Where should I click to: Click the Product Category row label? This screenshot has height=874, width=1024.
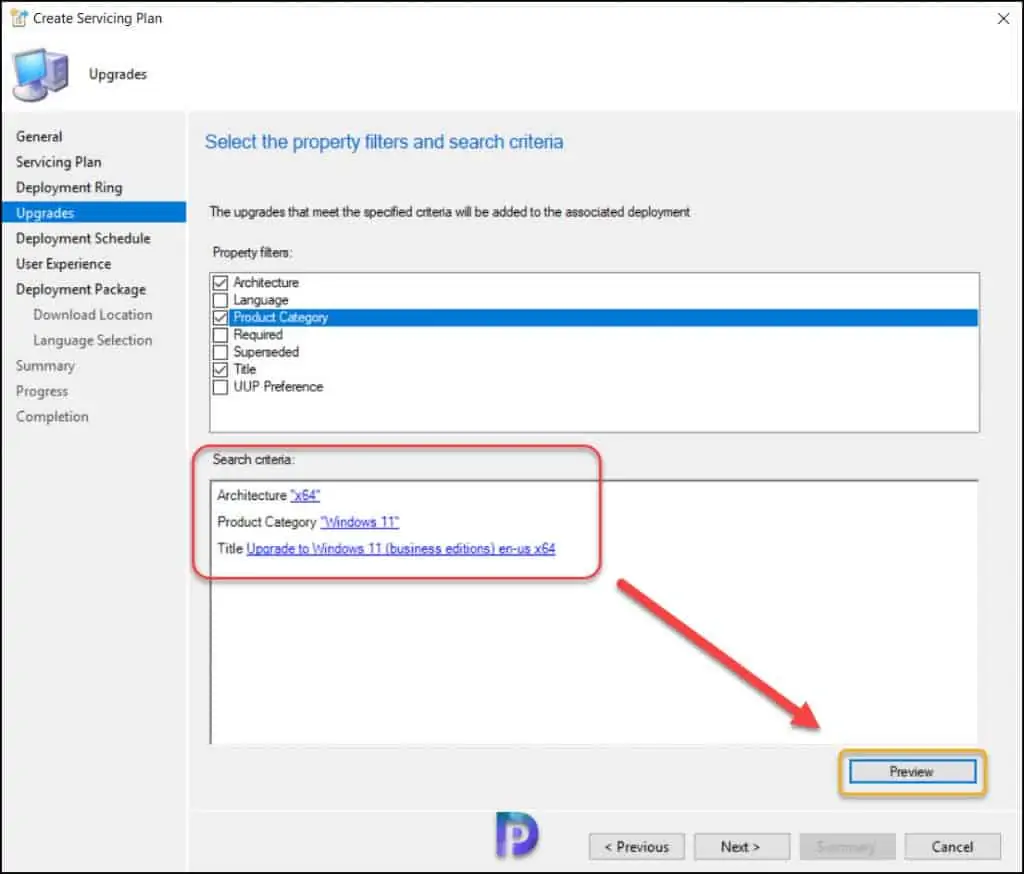(281, 317)
